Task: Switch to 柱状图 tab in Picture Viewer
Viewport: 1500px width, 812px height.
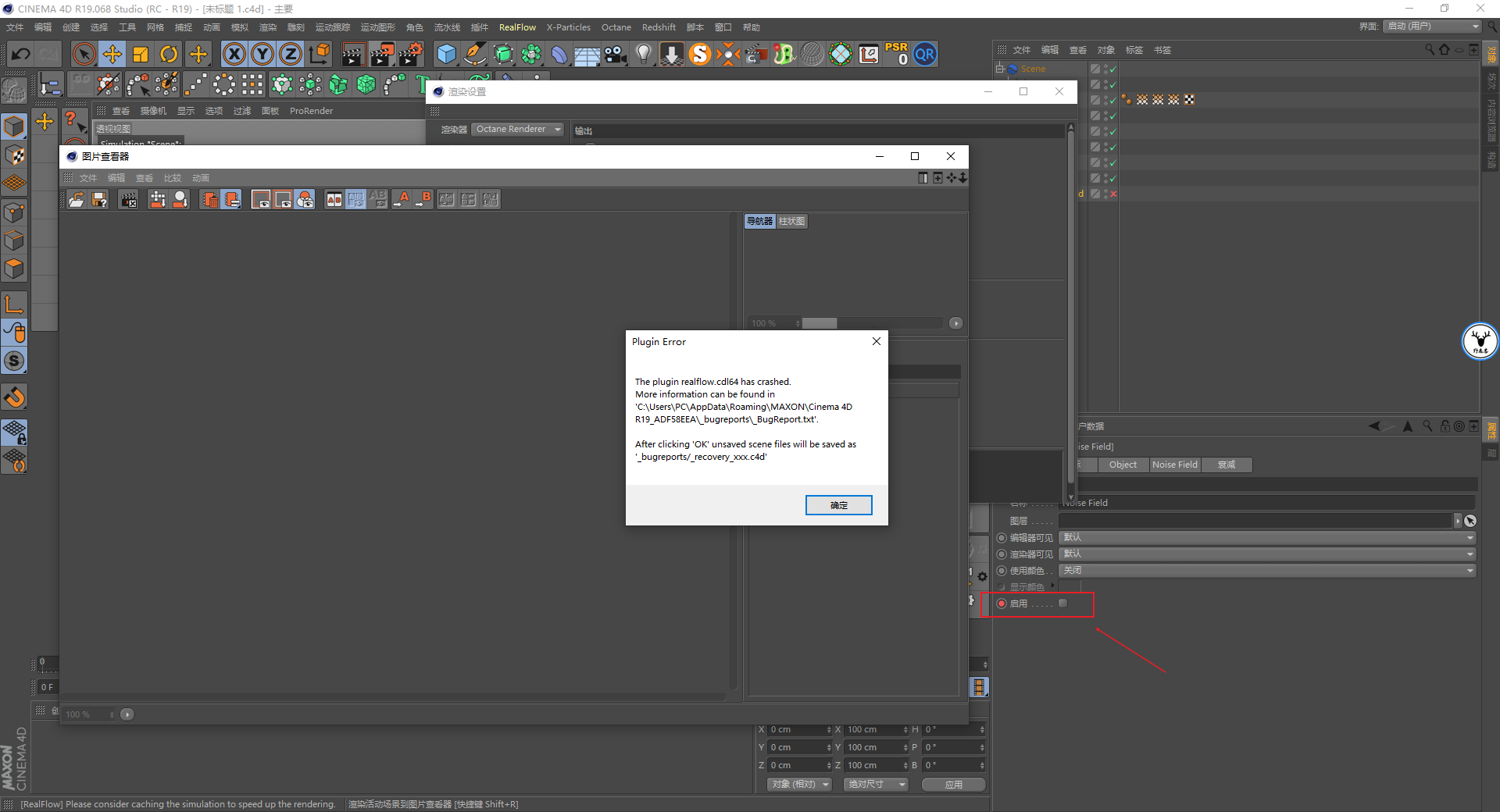Action: (x=791, y=222)
